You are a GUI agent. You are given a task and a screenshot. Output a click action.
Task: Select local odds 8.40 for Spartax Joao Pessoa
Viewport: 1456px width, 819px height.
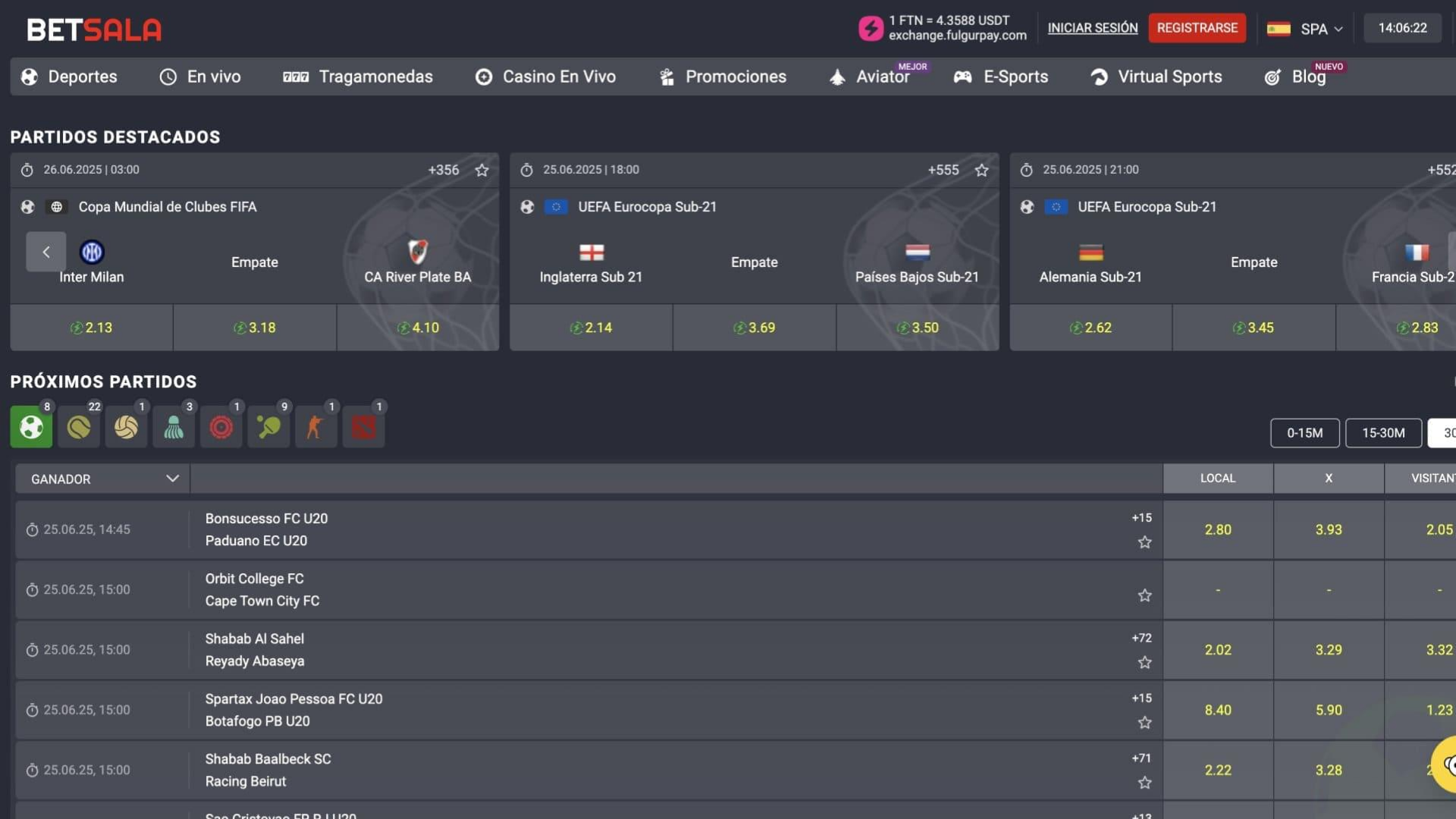pyautogui.click(x=1218, y=710)
